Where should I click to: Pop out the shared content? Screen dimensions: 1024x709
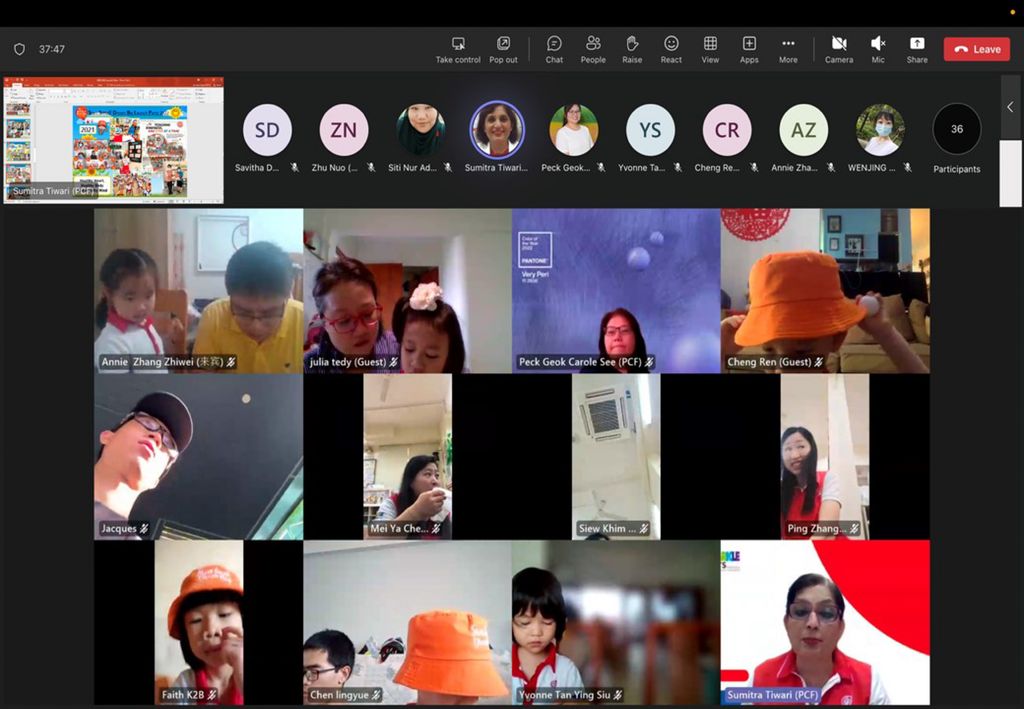[503, 50]
